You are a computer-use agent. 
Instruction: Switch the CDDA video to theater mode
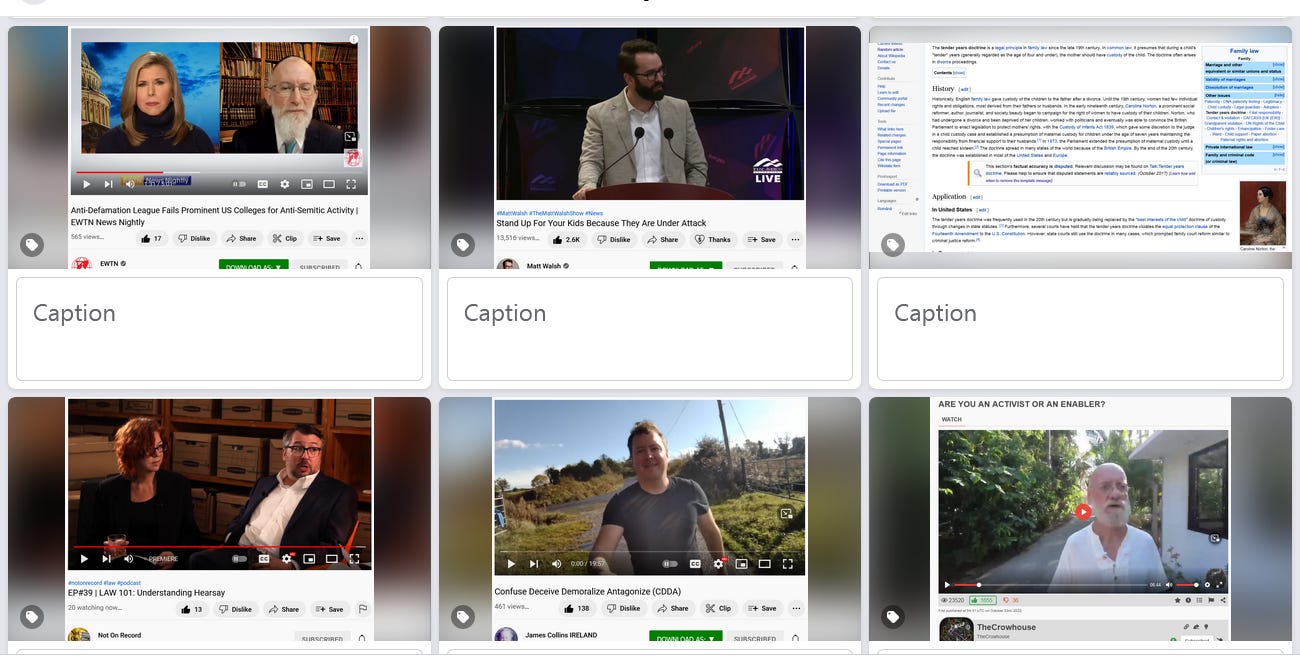pyautogui.click(x=765, y=563)
